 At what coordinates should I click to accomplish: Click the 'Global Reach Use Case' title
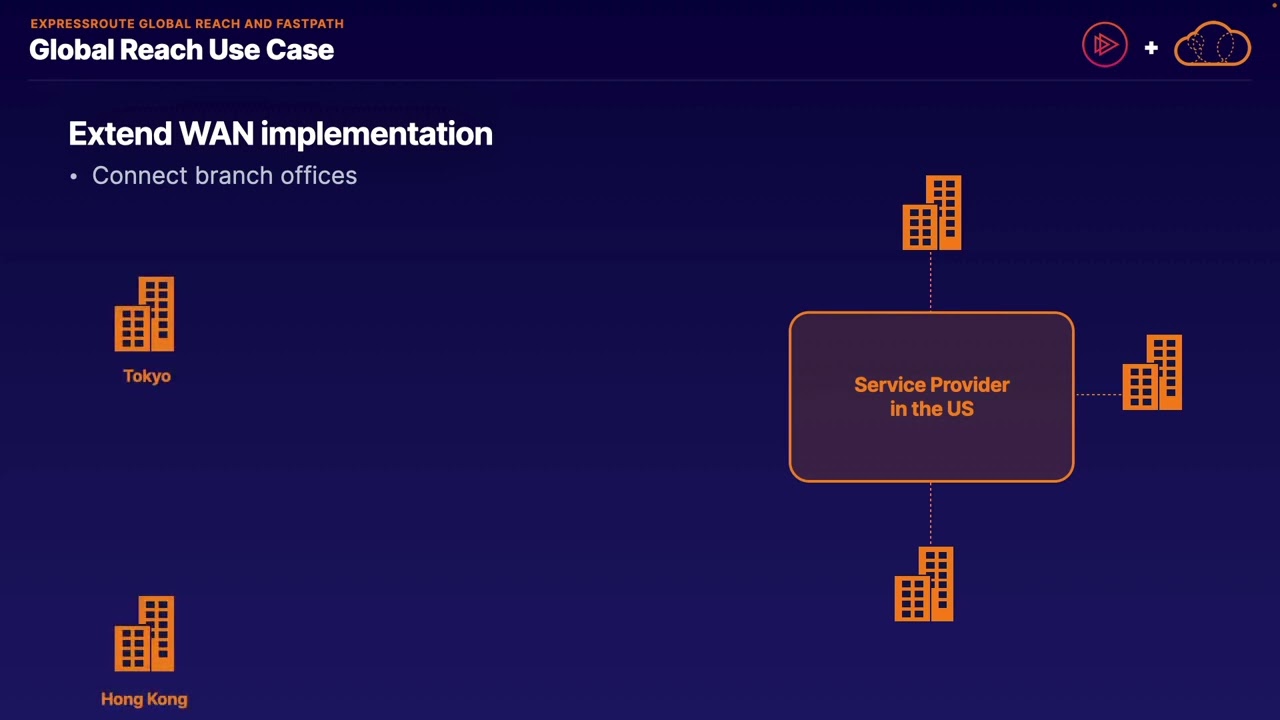point(181,50)
